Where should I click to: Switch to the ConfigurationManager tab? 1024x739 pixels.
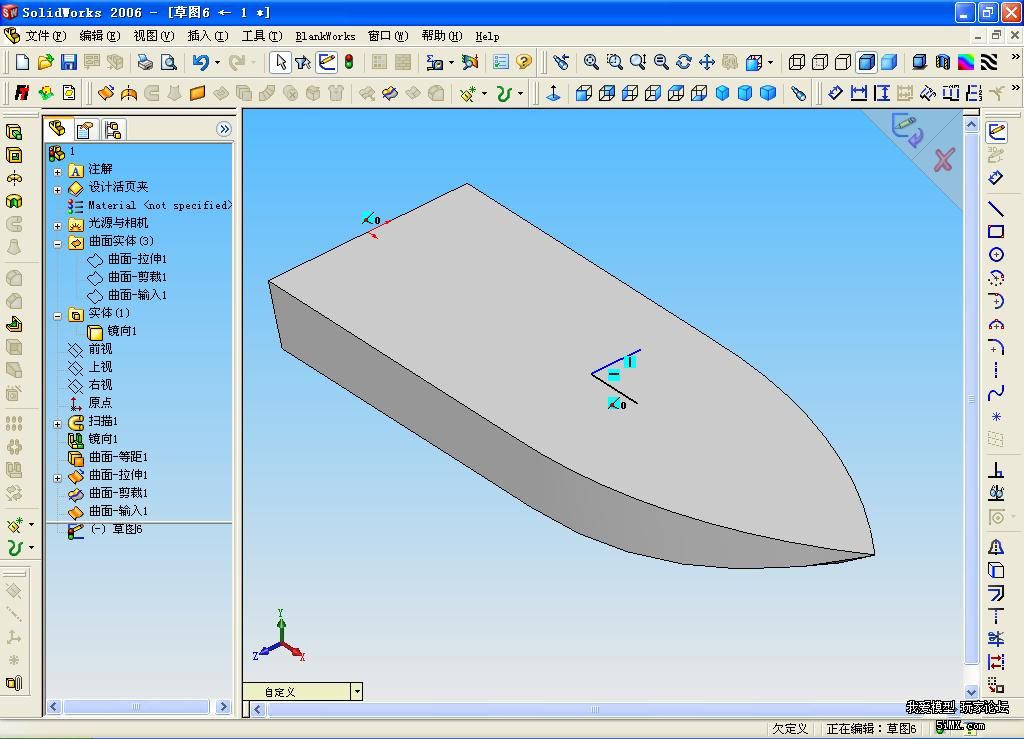pos(112,130)
